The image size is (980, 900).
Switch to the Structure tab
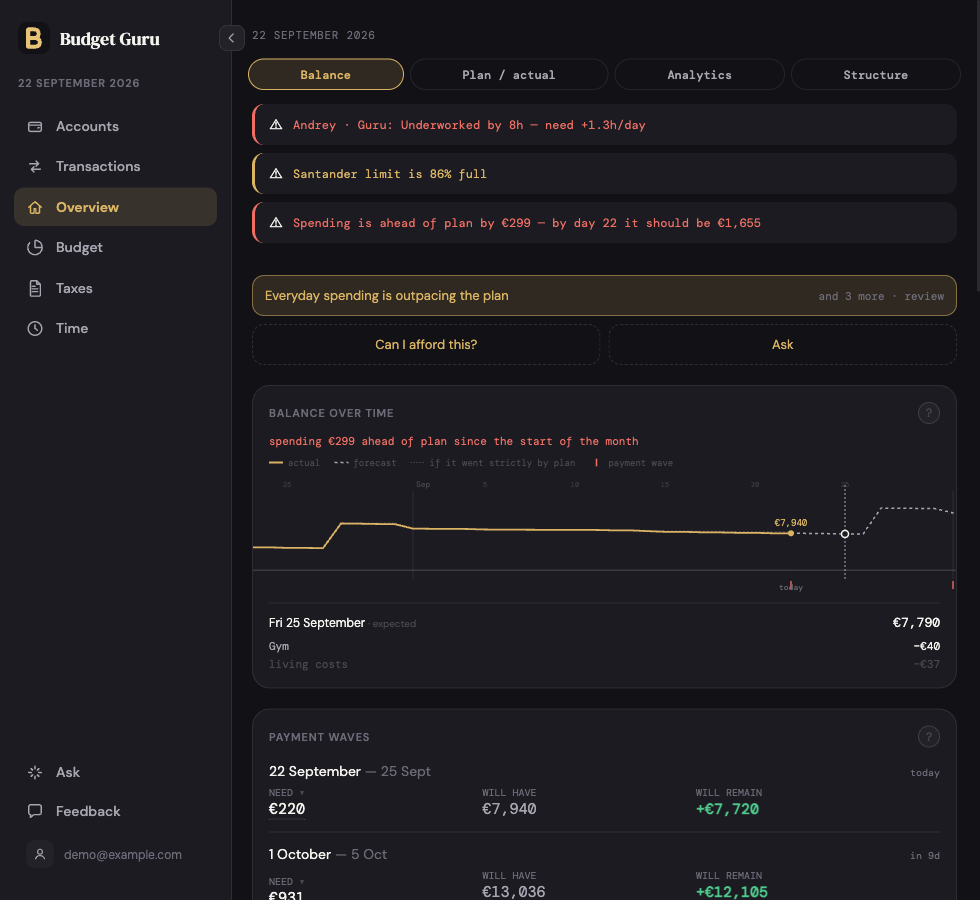(875, 74)
